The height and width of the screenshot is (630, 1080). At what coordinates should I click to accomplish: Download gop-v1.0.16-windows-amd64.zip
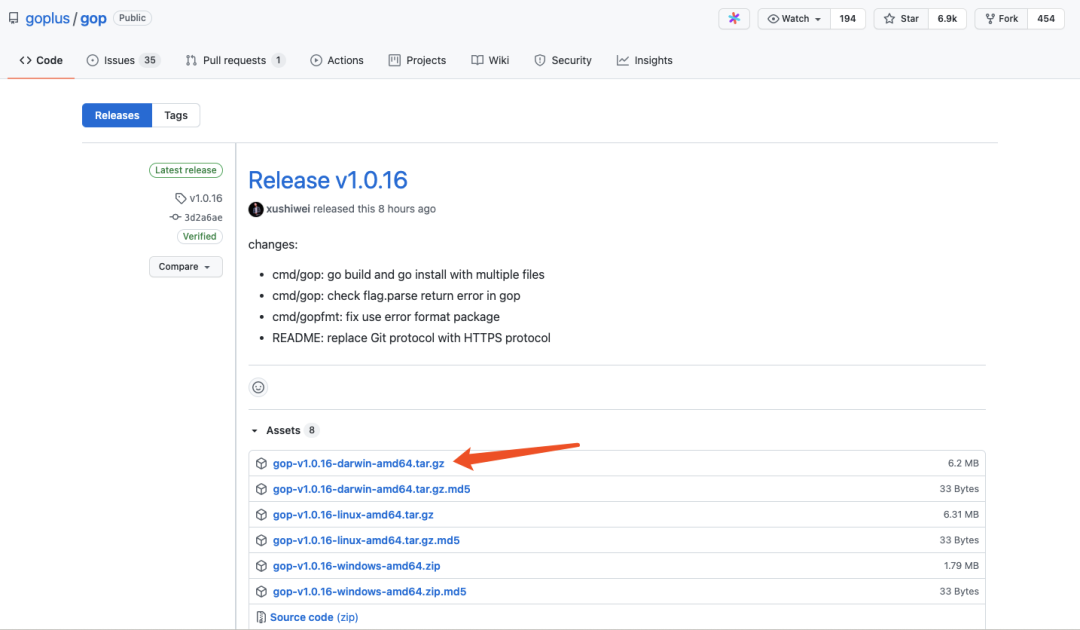click(357, 566)
